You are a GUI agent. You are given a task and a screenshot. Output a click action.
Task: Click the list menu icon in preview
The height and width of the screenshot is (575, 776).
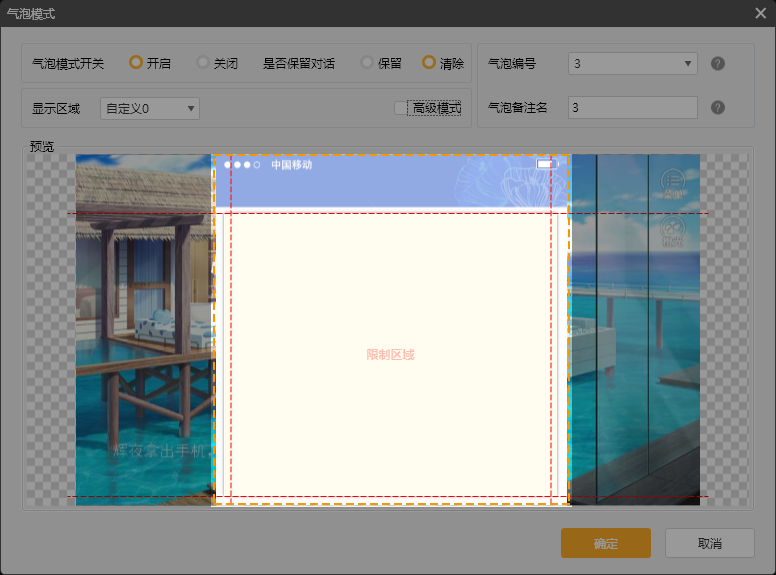(672, 181)
